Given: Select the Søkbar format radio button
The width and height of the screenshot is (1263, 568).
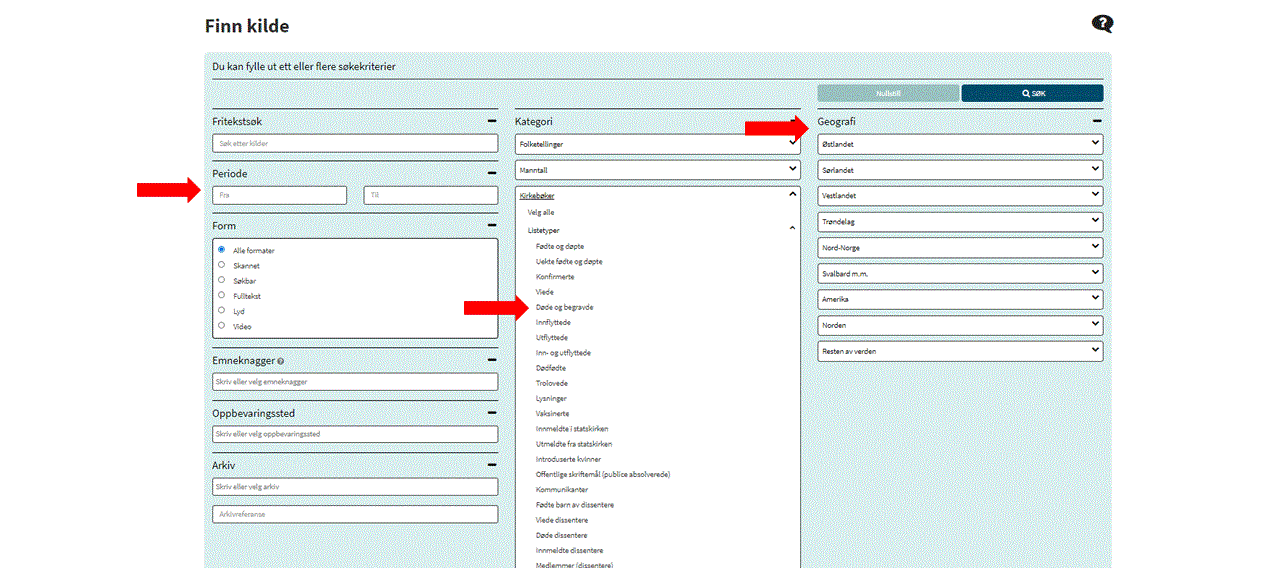Looking at the screenshot, I should click(x=221, y=281).
